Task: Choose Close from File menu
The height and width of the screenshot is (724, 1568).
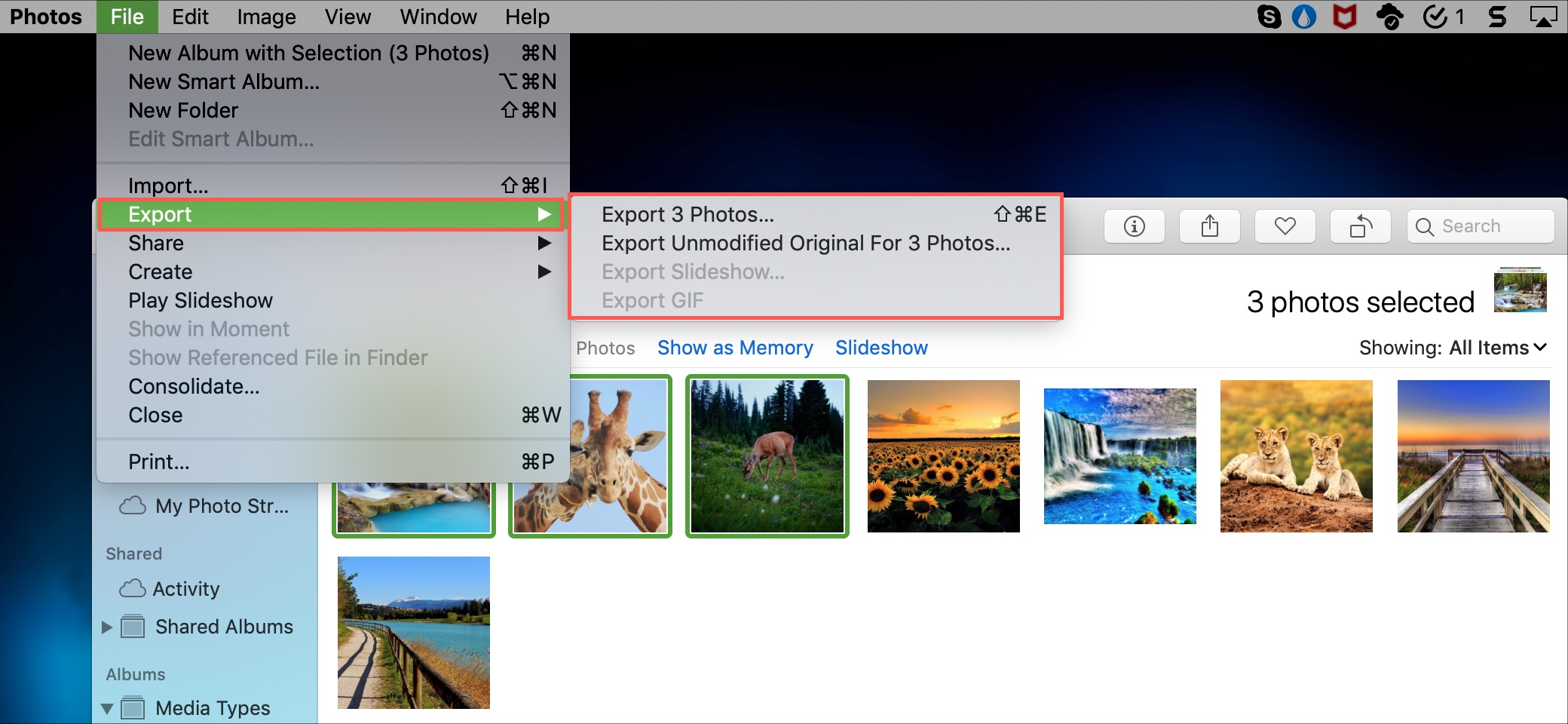Action: [332, 415]
